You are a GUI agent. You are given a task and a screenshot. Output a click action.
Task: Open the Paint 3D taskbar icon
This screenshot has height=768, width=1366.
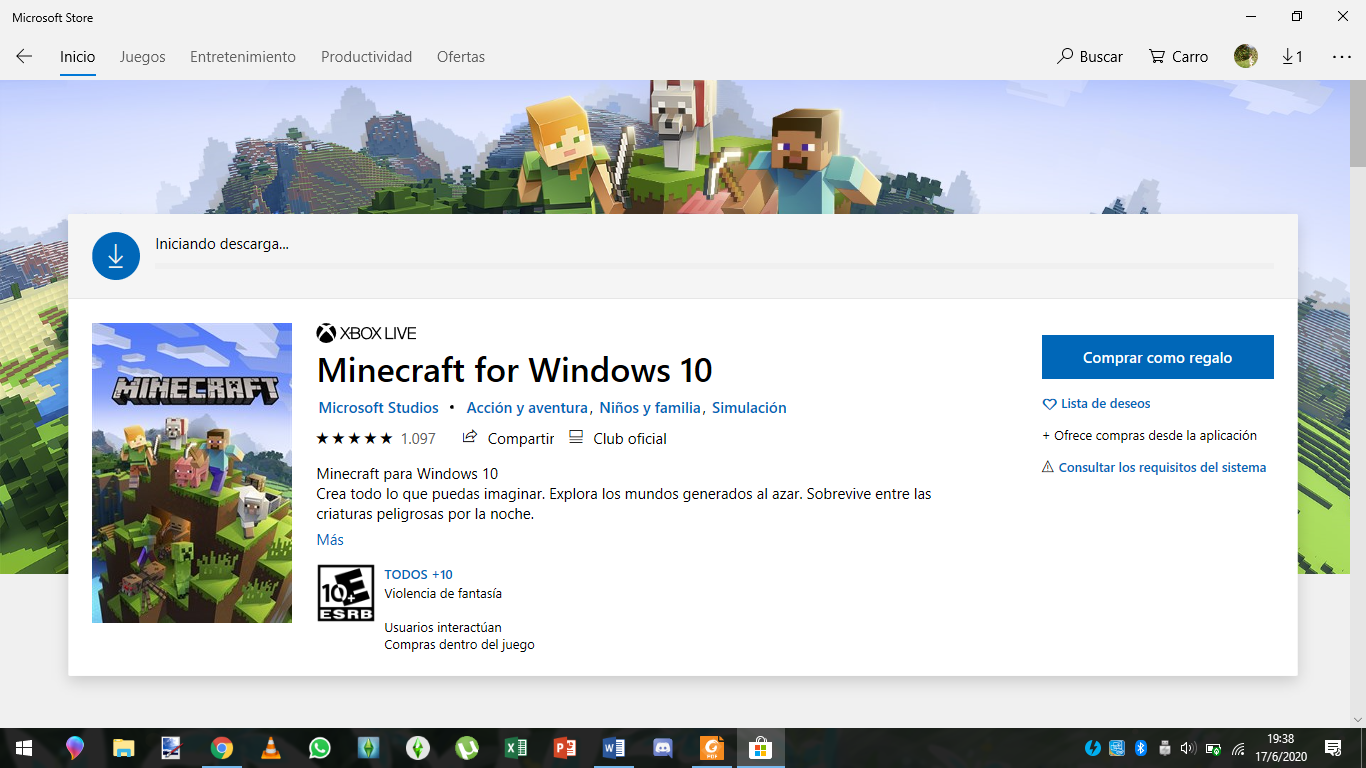(x=74, y=748)
